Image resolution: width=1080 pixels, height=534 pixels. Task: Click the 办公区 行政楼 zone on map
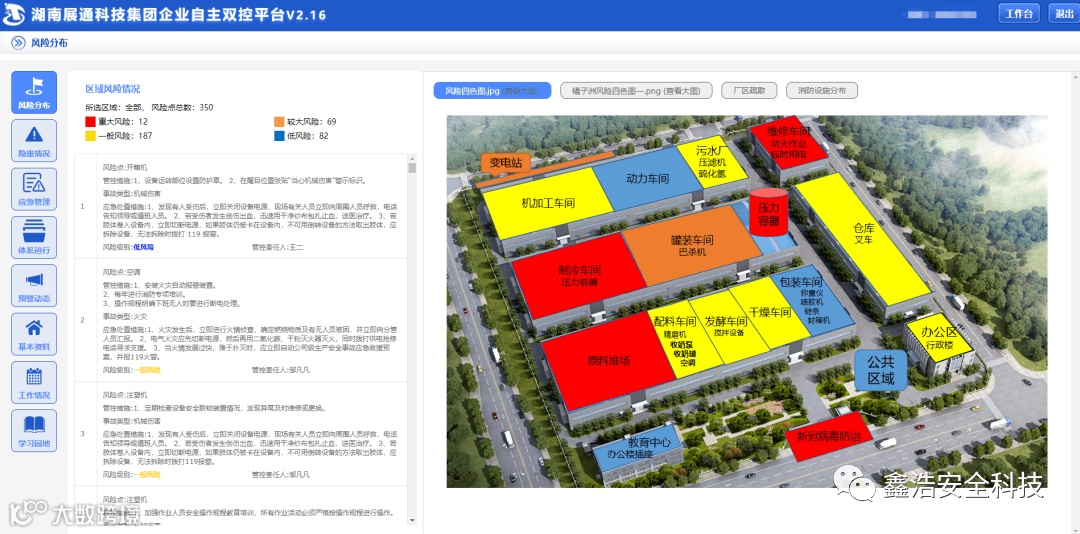(937, 337)
